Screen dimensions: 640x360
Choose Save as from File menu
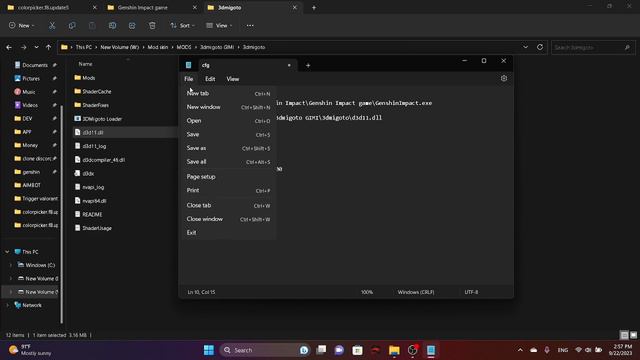228,148
